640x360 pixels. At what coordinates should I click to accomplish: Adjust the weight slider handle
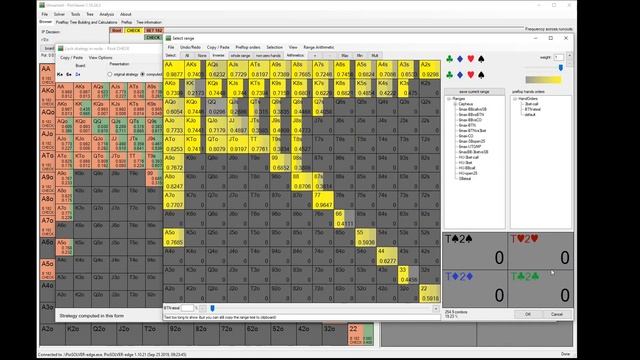click(561, 68)
